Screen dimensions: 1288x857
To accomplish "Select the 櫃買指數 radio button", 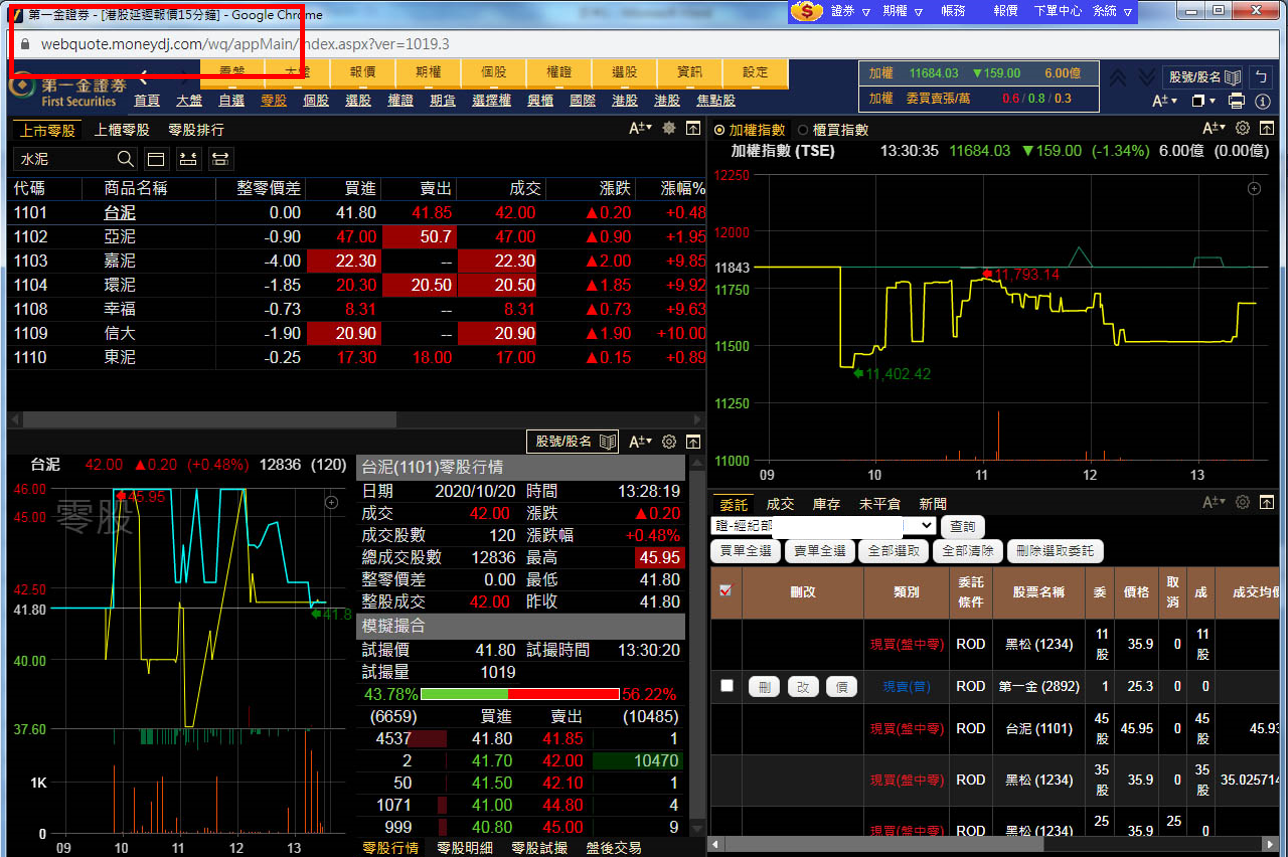I will [x=803, y=130].
